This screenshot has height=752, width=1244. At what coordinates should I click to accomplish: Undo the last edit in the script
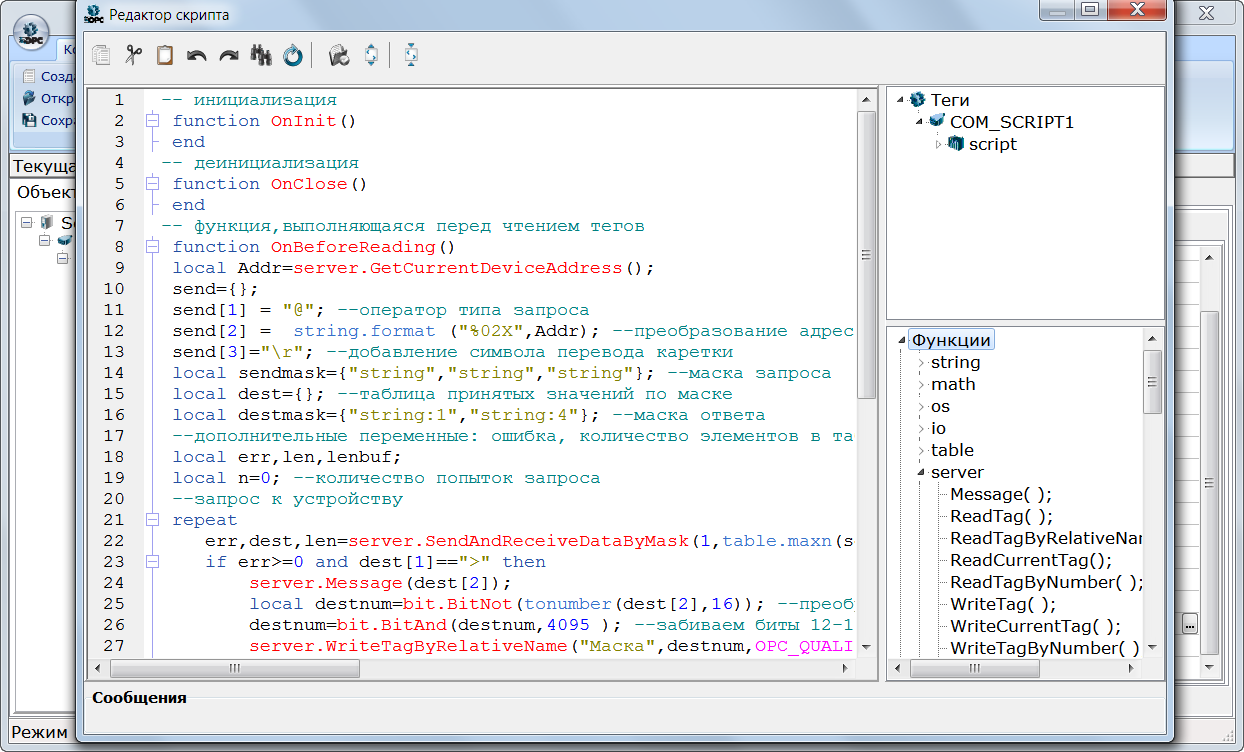pyautogui.click(x=196, y=56)
